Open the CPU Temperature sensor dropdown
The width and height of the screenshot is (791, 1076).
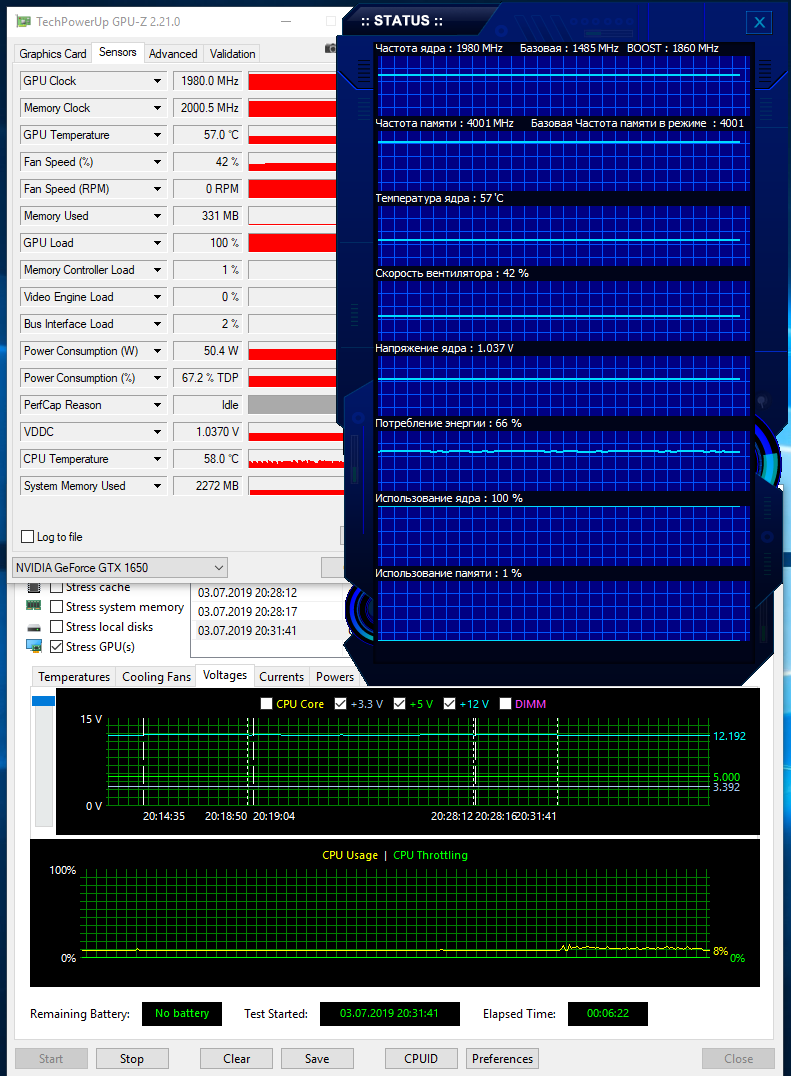click(x=157, y=459)
